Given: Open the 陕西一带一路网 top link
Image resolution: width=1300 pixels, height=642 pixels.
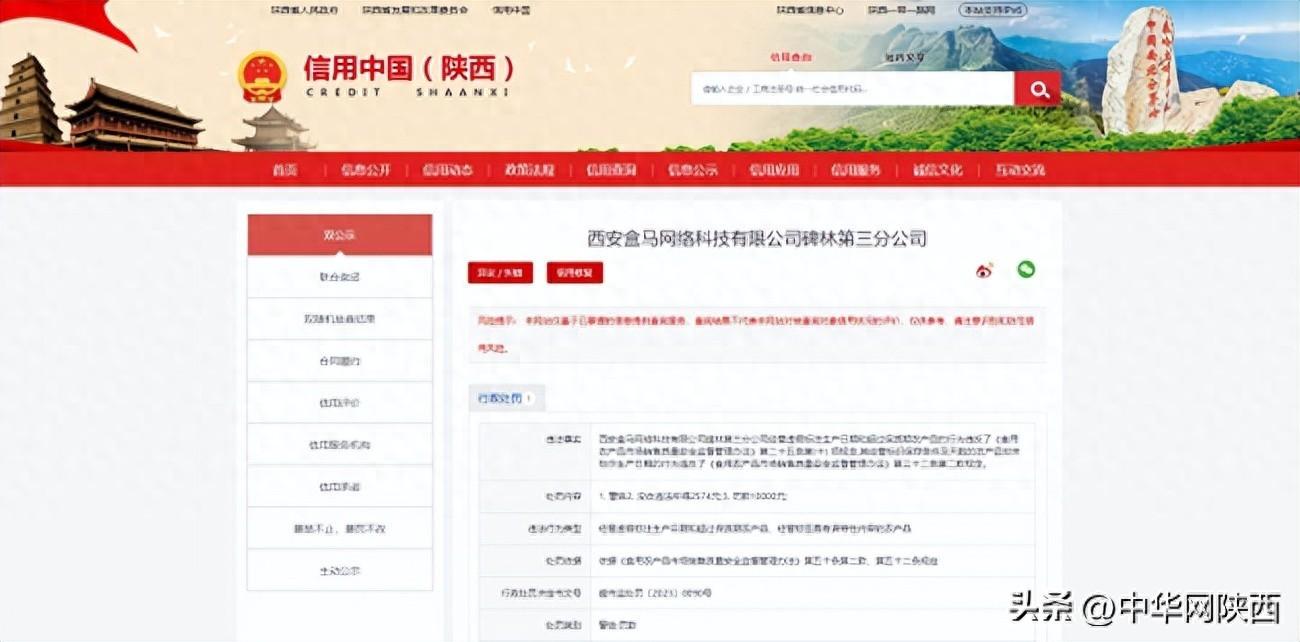Looking at the screenshot, I should pos(902,10).
